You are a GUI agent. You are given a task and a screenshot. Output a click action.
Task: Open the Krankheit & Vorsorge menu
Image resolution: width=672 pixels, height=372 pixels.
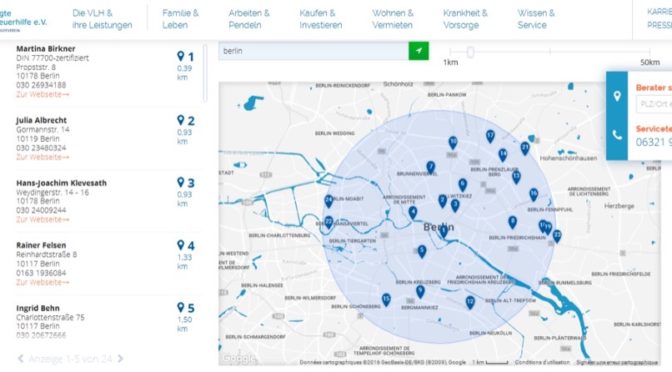465,19
